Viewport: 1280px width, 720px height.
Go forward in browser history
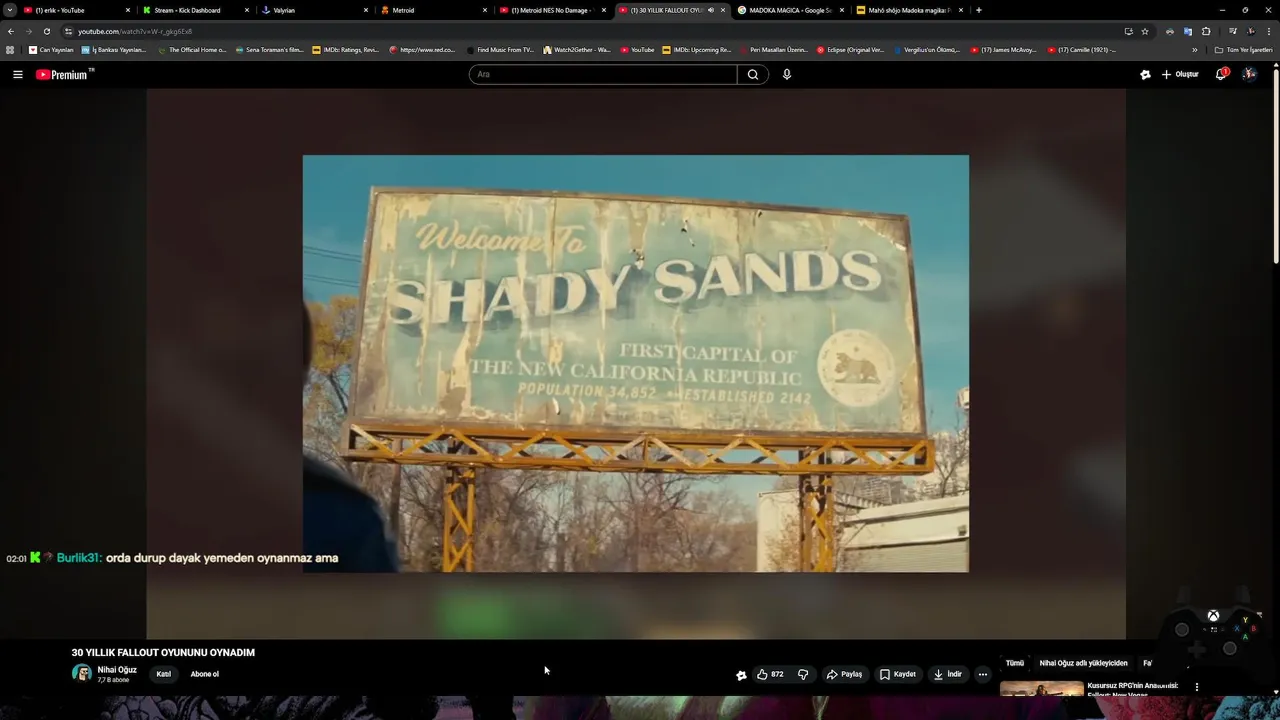point(29,31)
